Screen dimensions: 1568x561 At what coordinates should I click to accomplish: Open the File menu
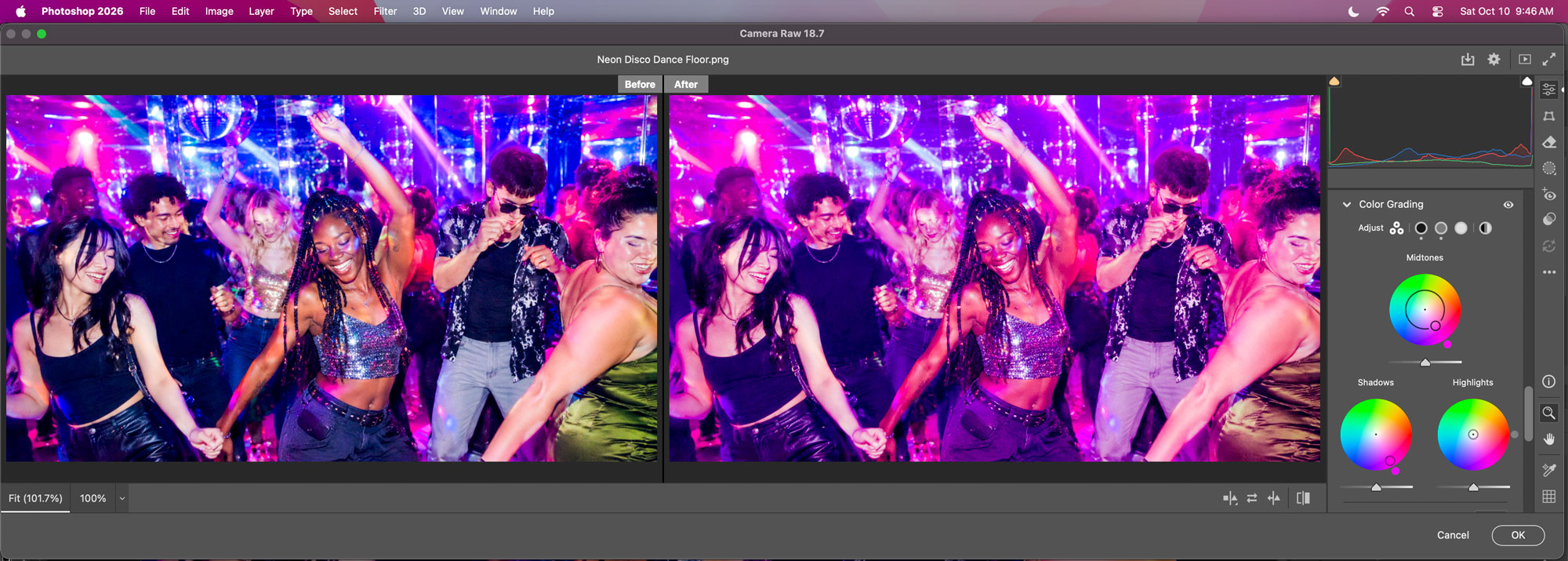[x=147, y=11]
